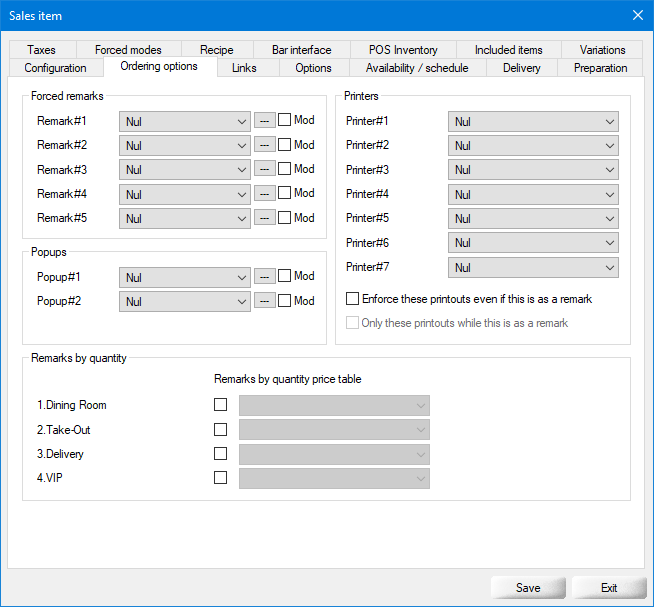Close the Sales item dialog
Image resolution: width=654 pixels, height=607 pixels.
(638, 14)
